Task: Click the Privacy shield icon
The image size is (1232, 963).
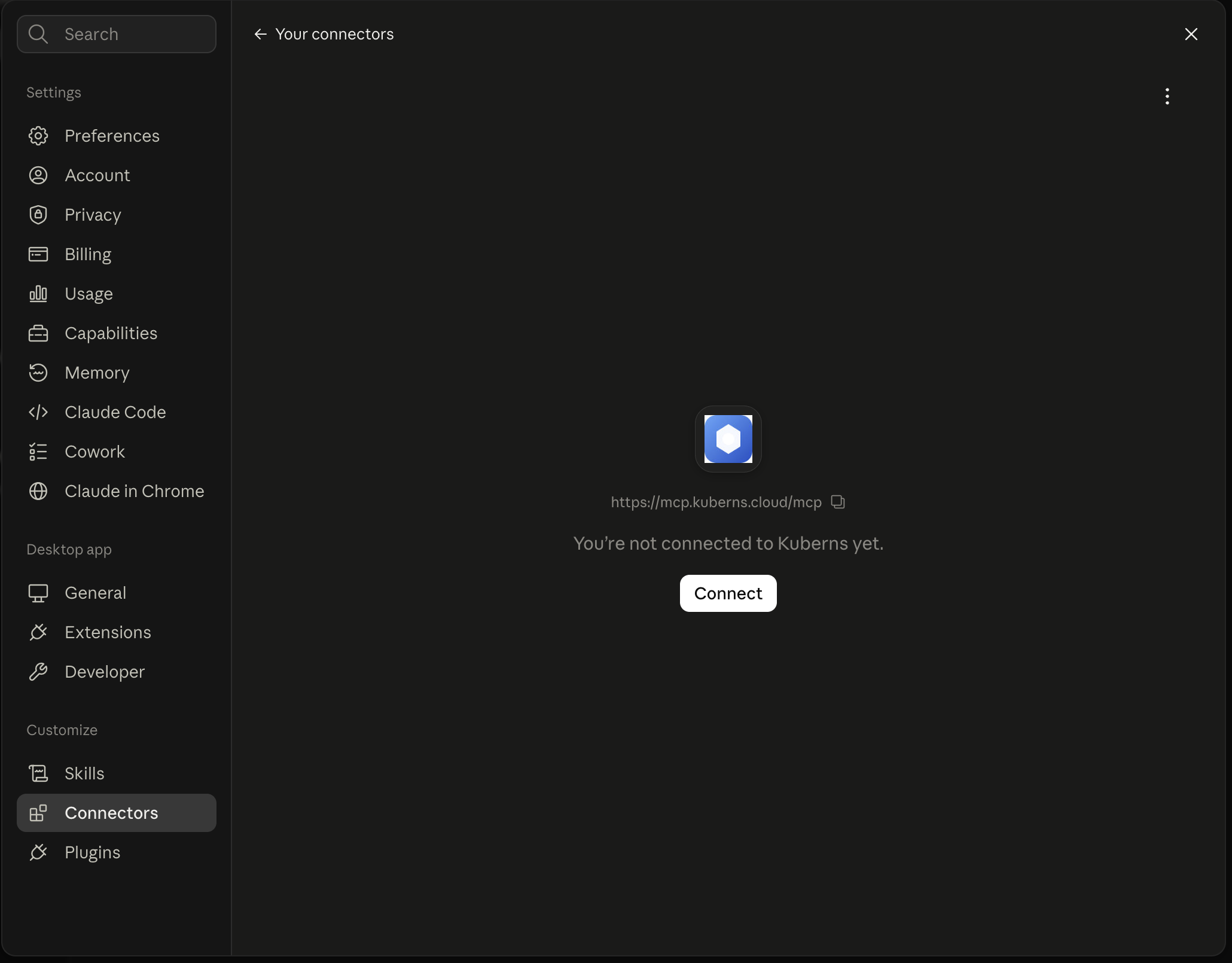Action: pos(38,215)
